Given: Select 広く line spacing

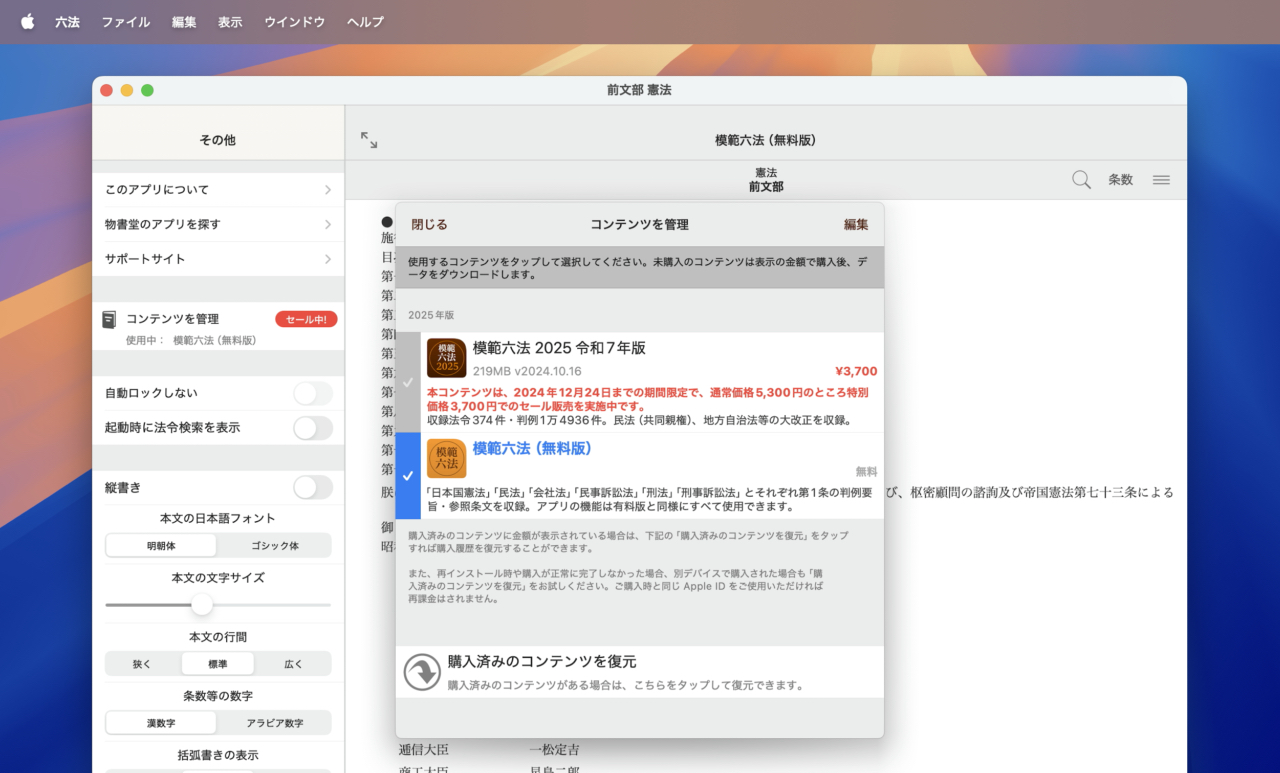Looking at the screenshot, I should tap(293, 664).
